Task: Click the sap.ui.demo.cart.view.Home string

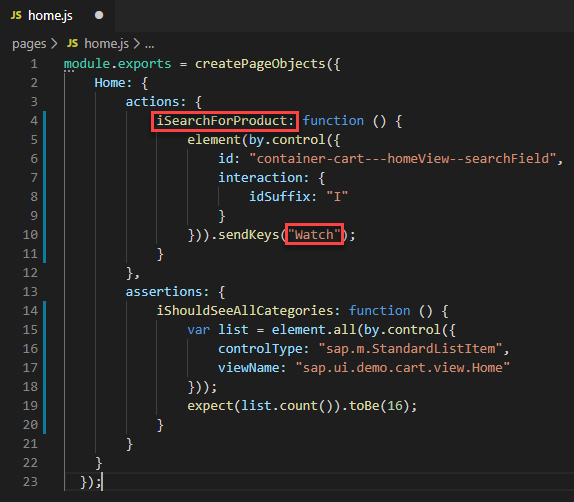Action: coord(403,368)
